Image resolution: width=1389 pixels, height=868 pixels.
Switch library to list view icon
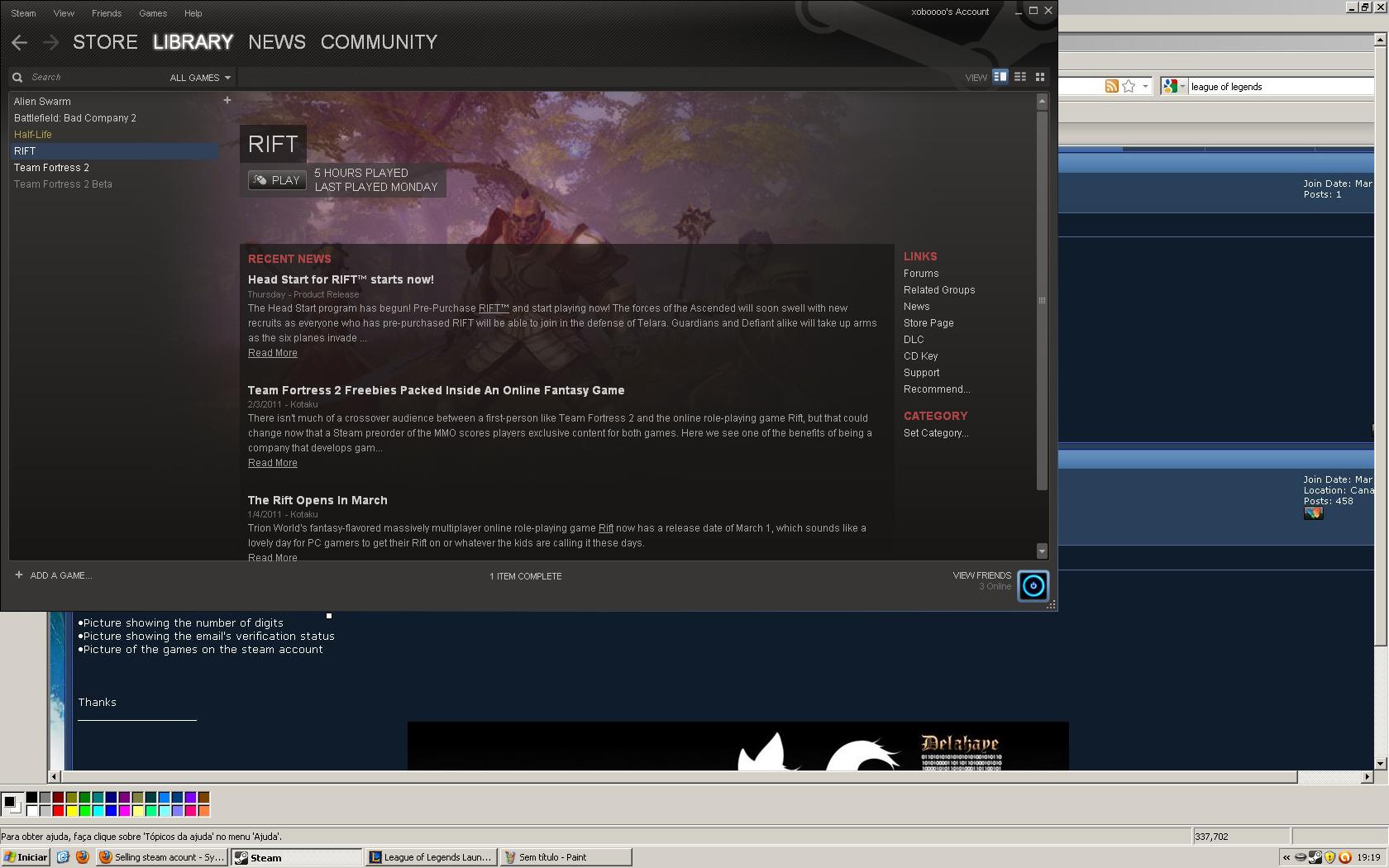tap(1020, 77)
